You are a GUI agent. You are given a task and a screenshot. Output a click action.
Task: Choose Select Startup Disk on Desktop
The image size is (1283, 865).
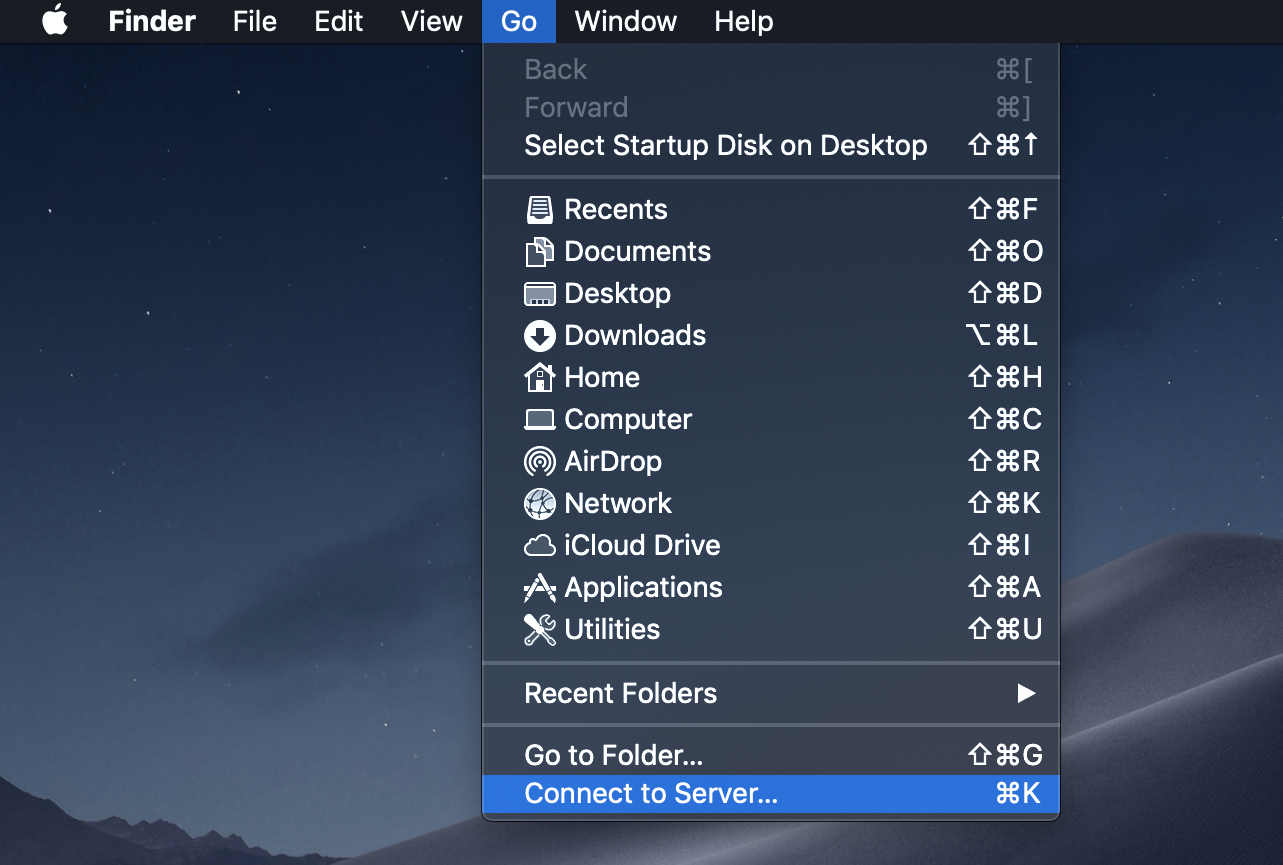[x=771, y=145]
